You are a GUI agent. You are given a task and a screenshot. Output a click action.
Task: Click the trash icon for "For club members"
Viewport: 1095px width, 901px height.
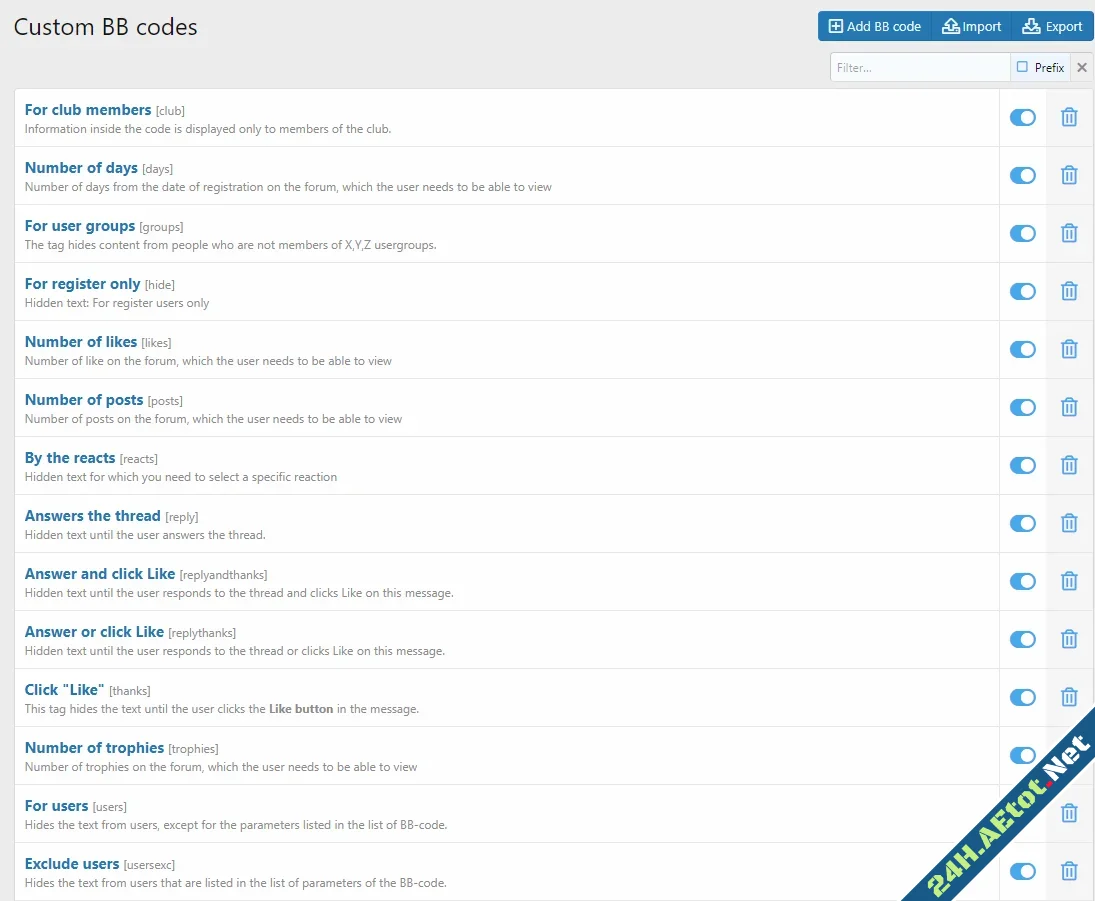tap(1069, 117)
